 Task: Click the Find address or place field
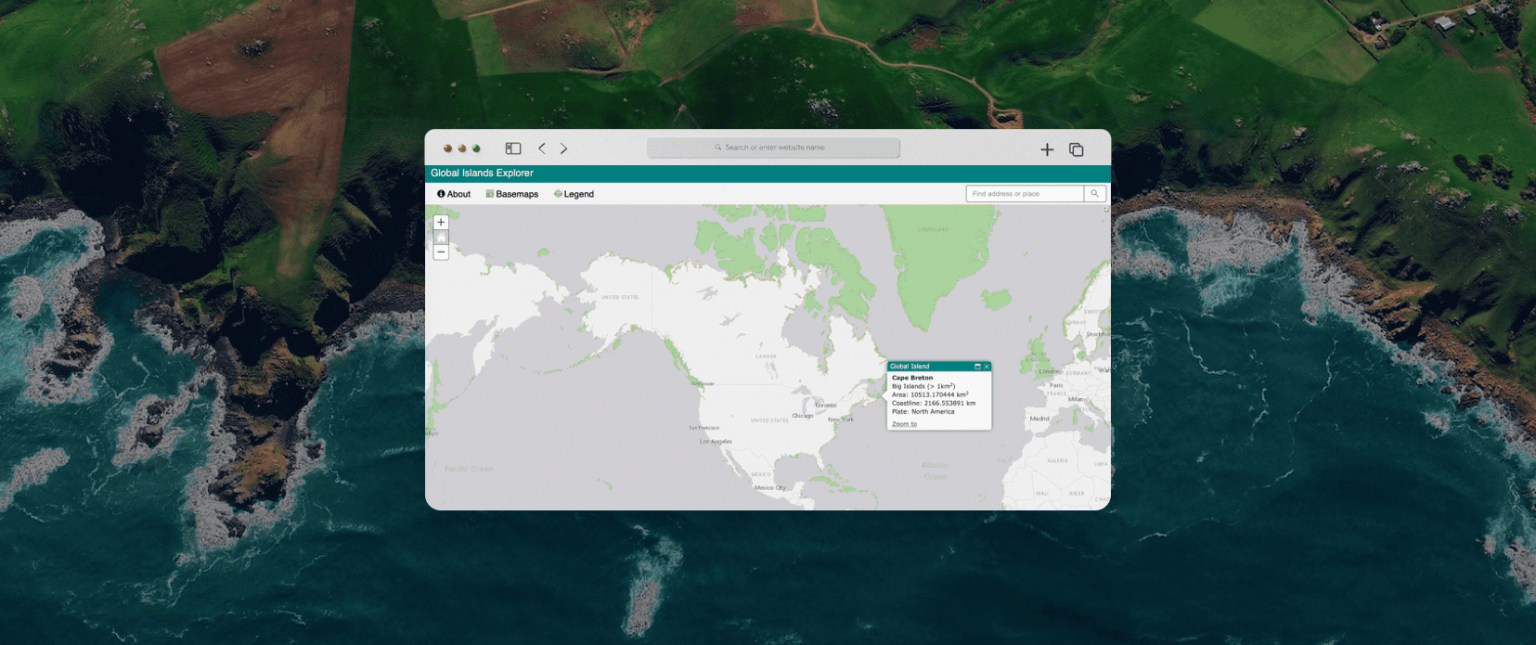pyautogui.click(x=1020, y=193)
